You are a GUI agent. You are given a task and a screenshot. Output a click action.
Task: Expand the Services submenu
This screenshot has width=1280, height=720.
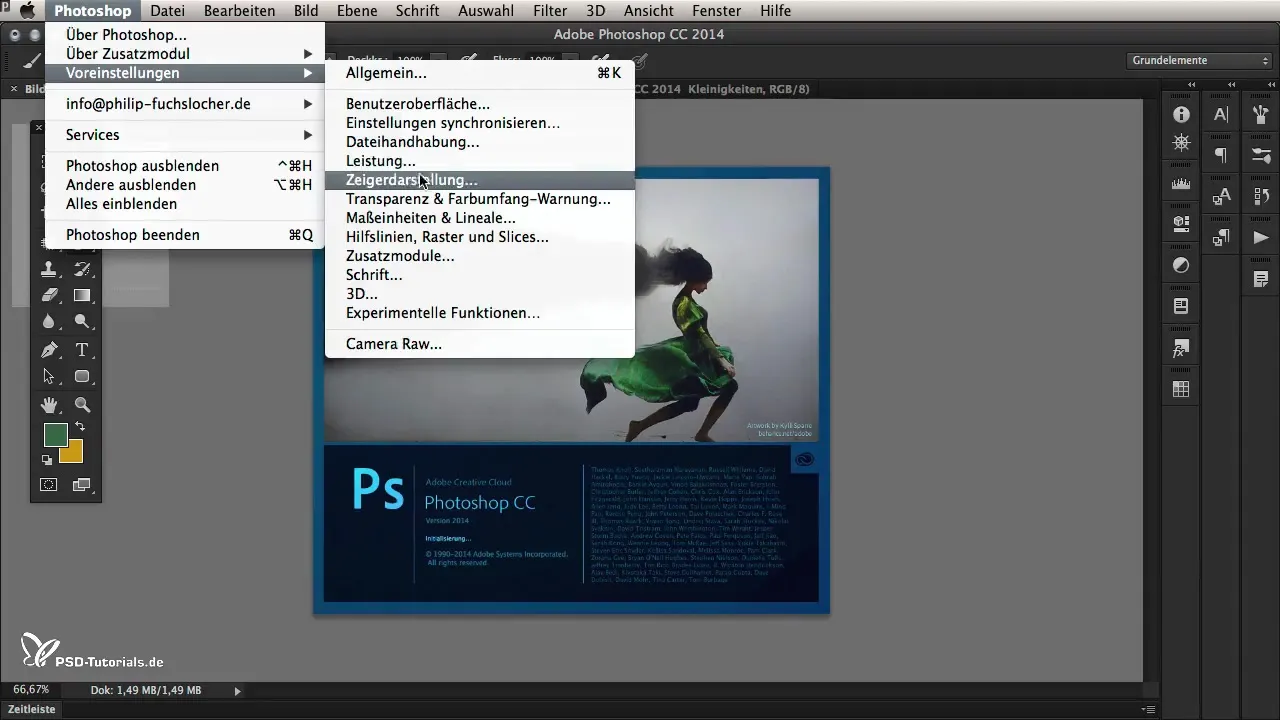point(185,135)
